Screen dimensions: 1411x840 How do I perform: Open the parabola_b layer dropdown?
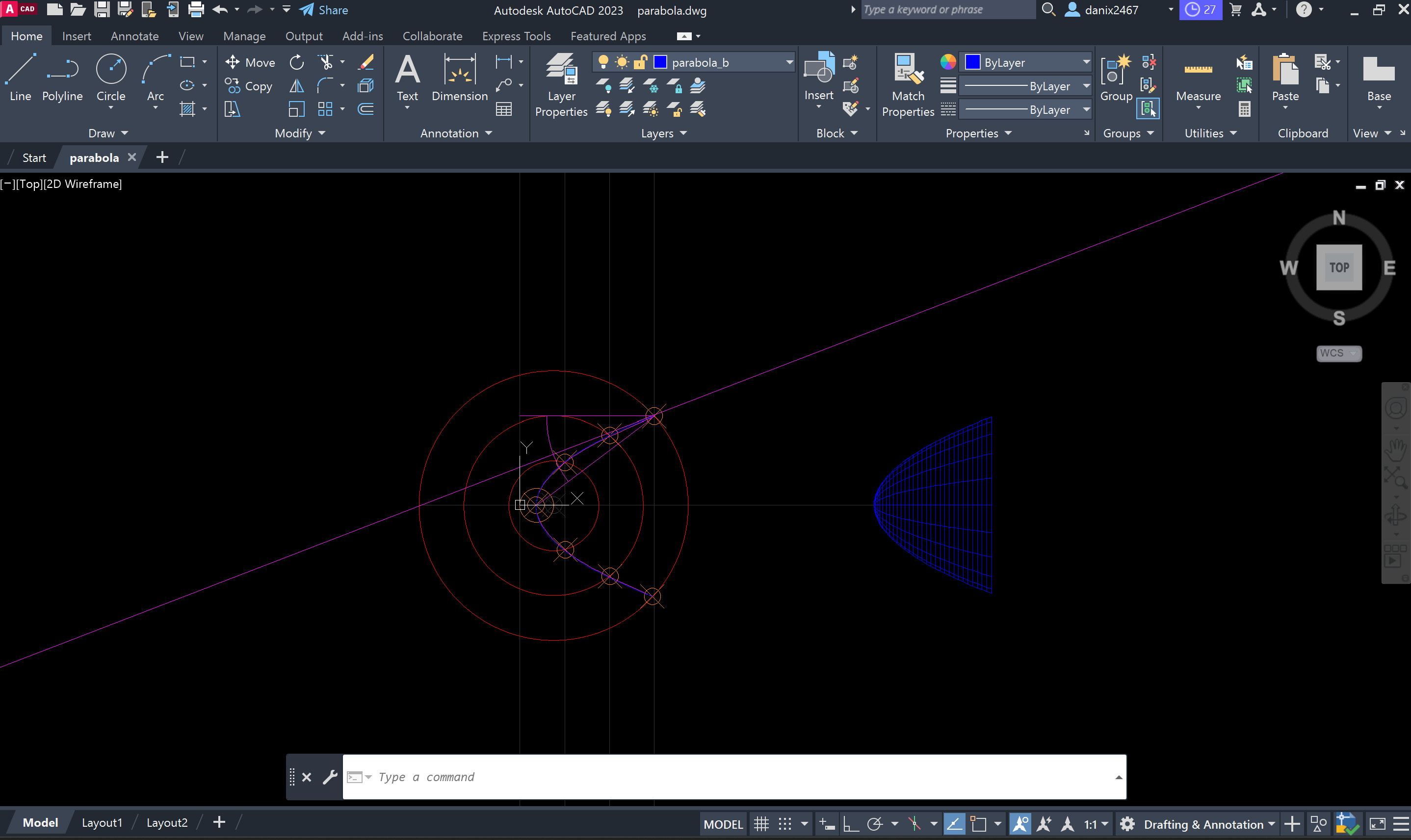click(x=789, y=62)
